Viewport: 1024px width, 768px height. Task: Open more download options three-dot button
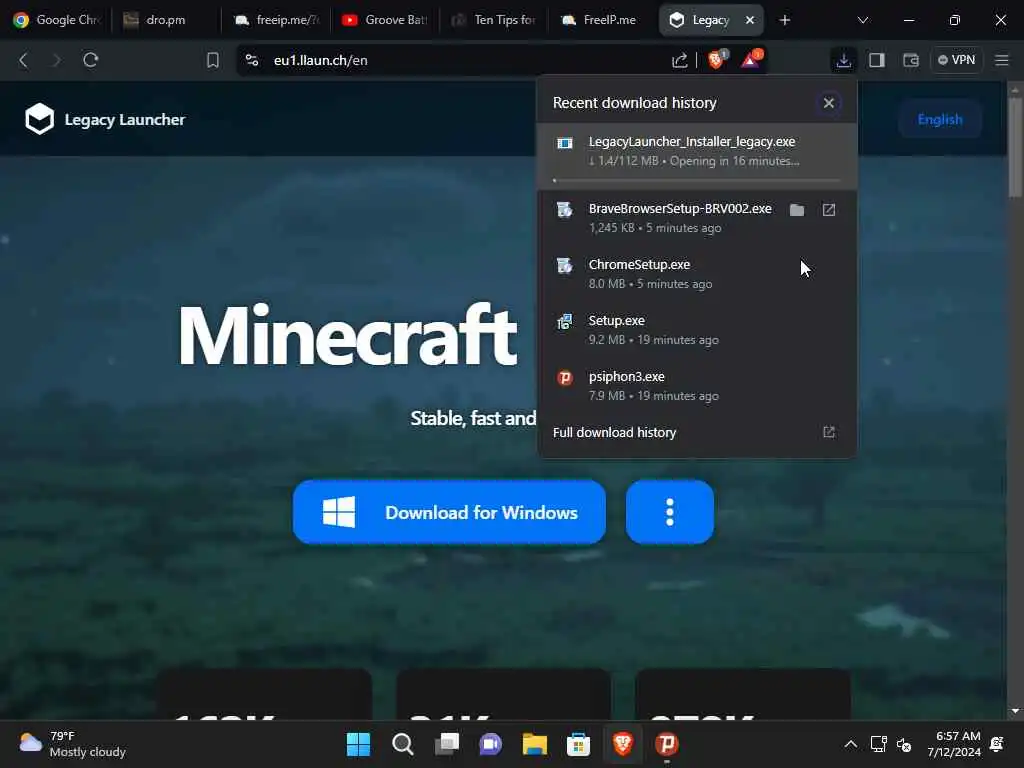(x=669, y=512)
